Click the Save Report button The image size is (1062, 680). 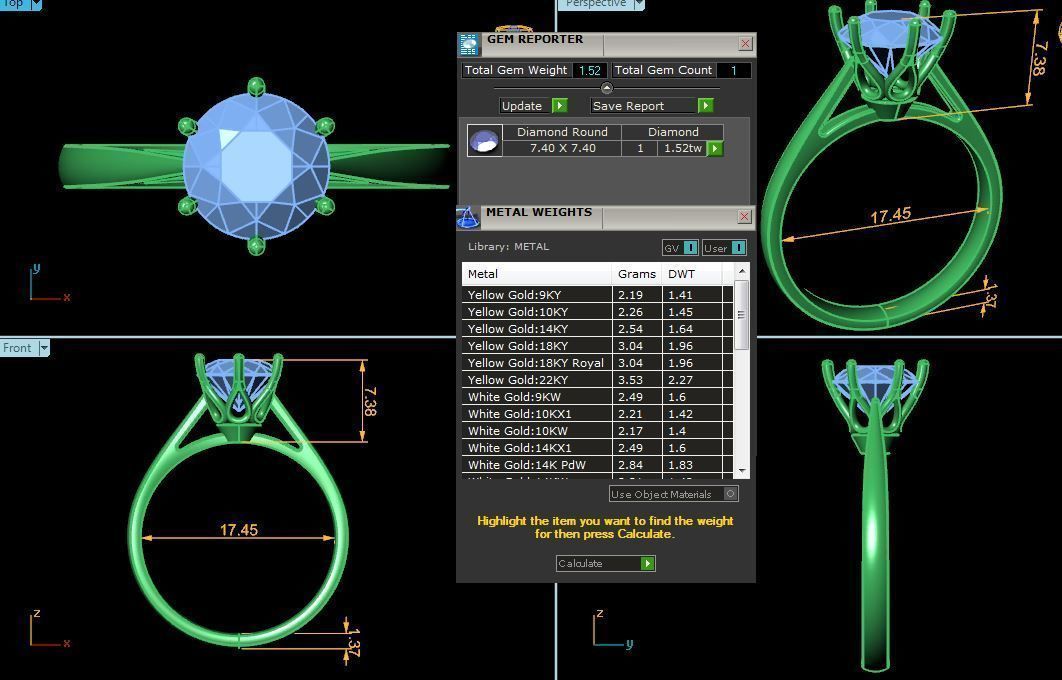(x=652, y=106)
